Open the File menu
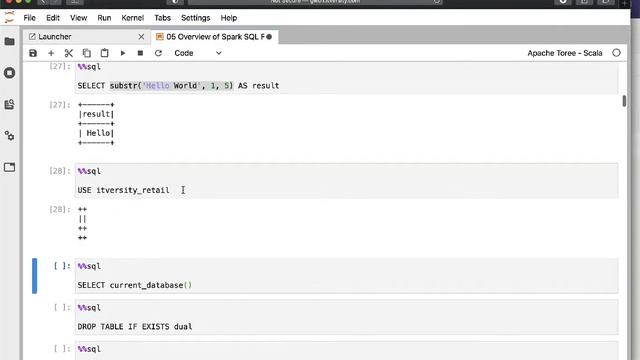The height and width of the screenshot is (360, 640). (29, 18)
